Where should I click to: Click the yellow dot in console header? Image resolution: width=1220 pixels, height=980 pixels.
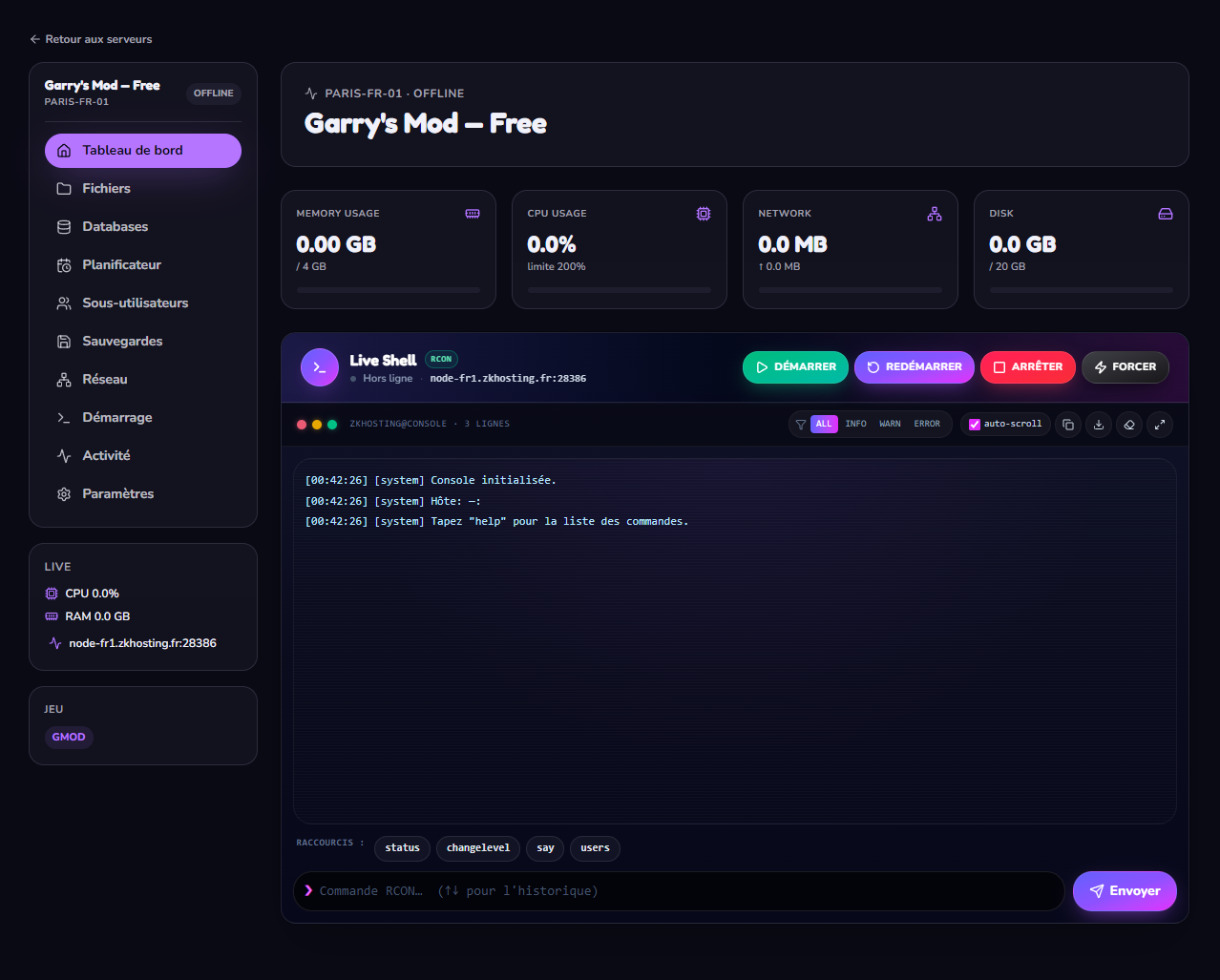pos(317,425)
